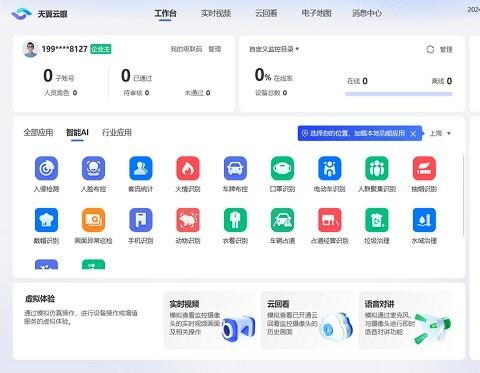Expand the 自定义监控目录 dropdown
This screenshot has width=480, height=373.
click(x=274, y=49)
